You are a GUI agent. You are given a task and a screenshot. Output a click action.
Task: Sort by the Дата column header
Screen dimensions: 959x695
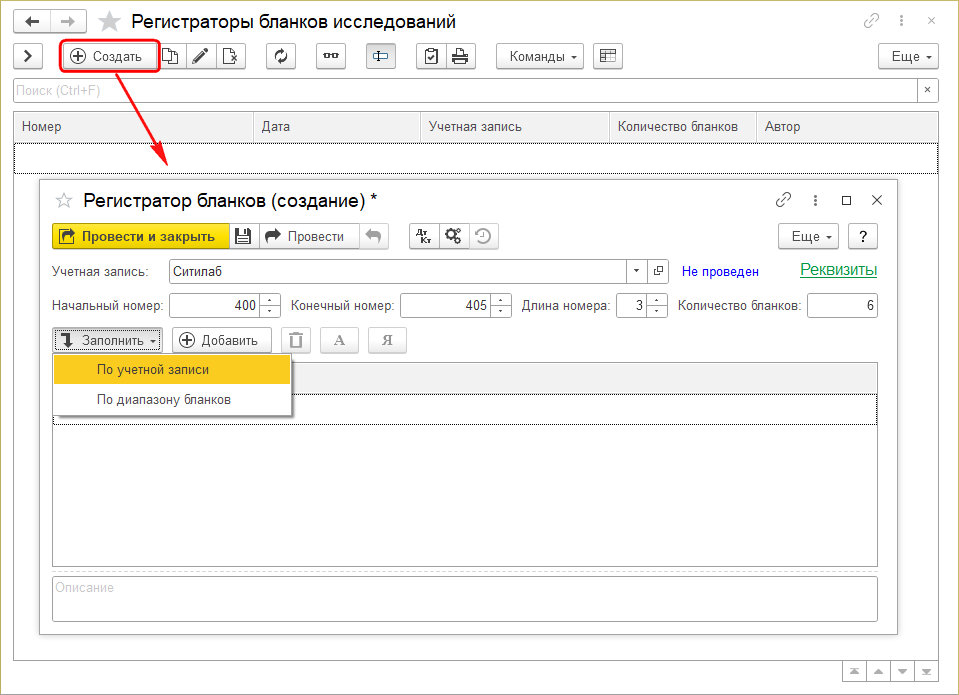[x=337, y=127]
